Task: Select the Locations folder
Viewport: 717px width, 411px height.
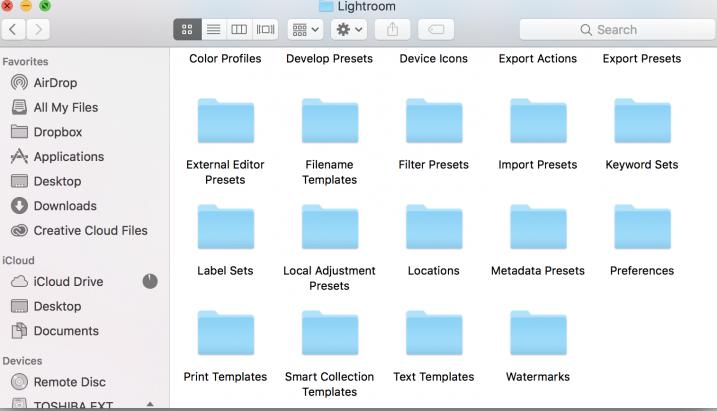Action: [x=434, y=227]
